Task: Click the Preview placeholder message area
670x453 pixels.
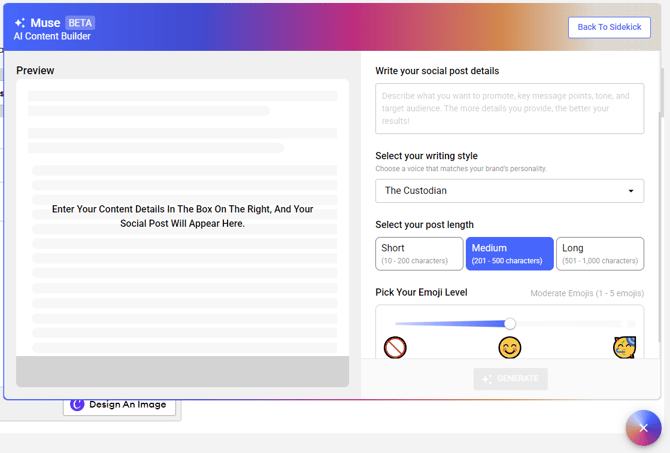Action: click(x=182, y=216)
